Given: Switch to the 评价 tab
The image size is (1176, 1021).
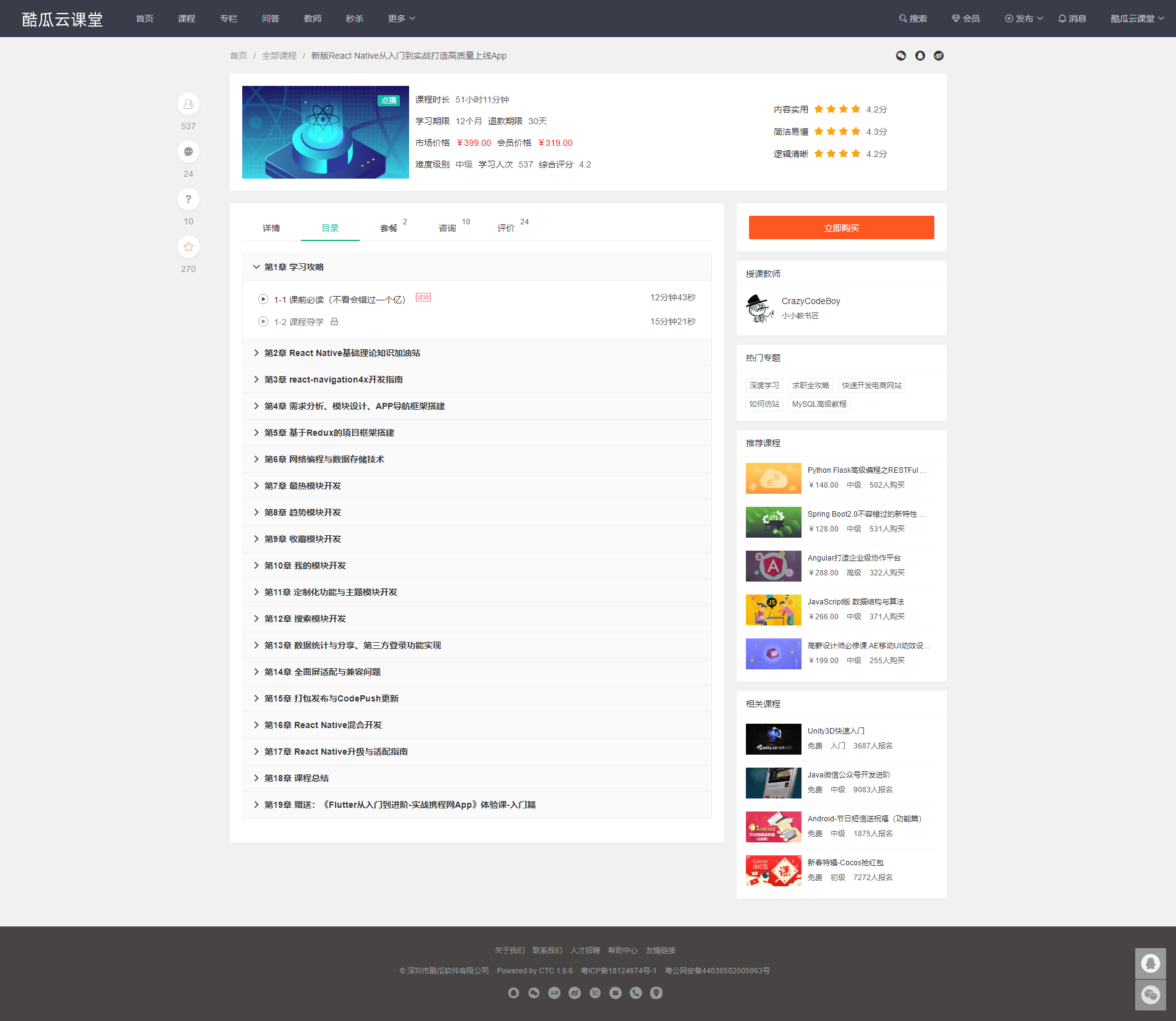Looking at the screenshot, I should click(x=506, y=228).
